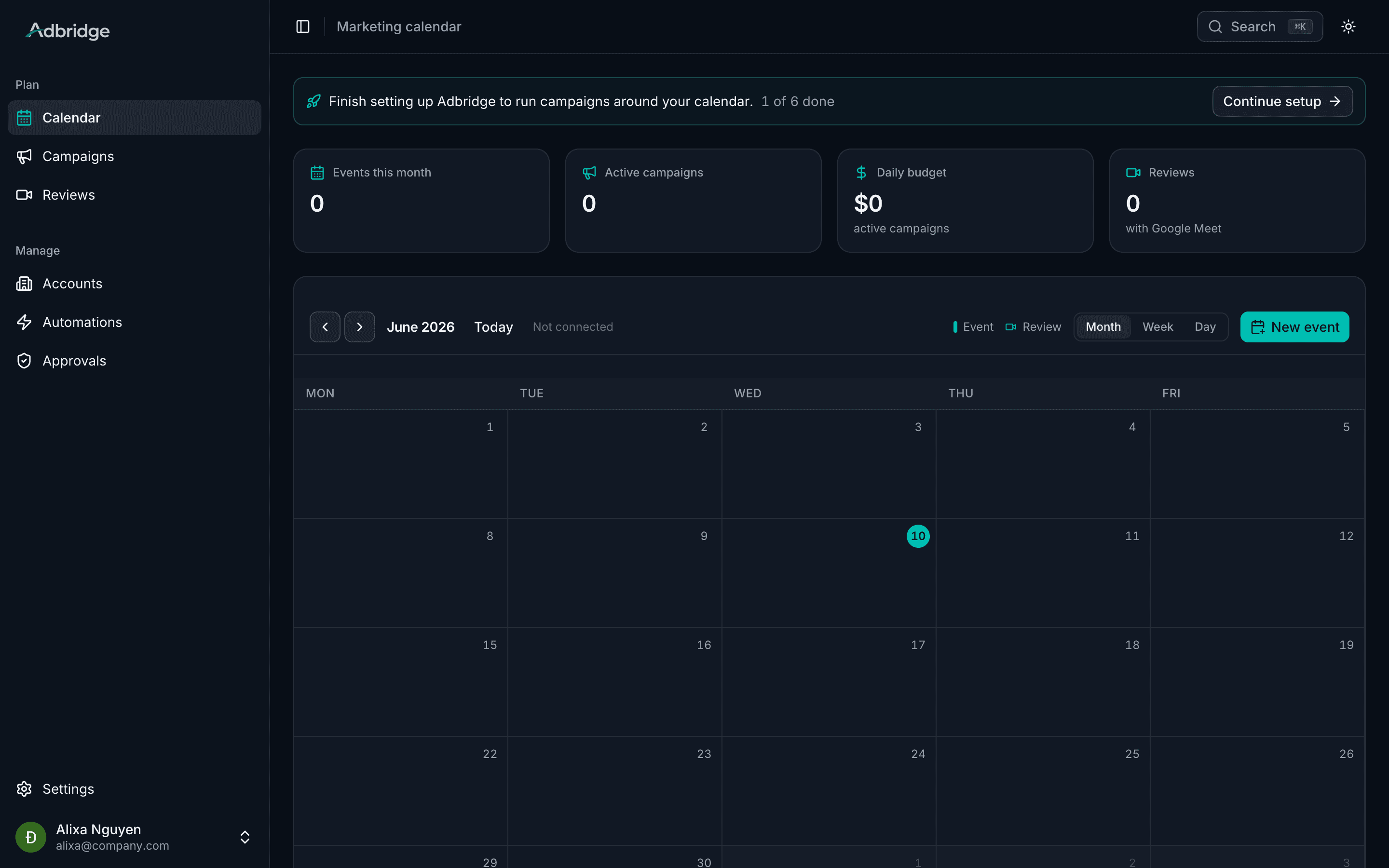Expand the Alixa Nguyen account switcher
This screenshot has width=1389, height=868.
tap(245, 837)
